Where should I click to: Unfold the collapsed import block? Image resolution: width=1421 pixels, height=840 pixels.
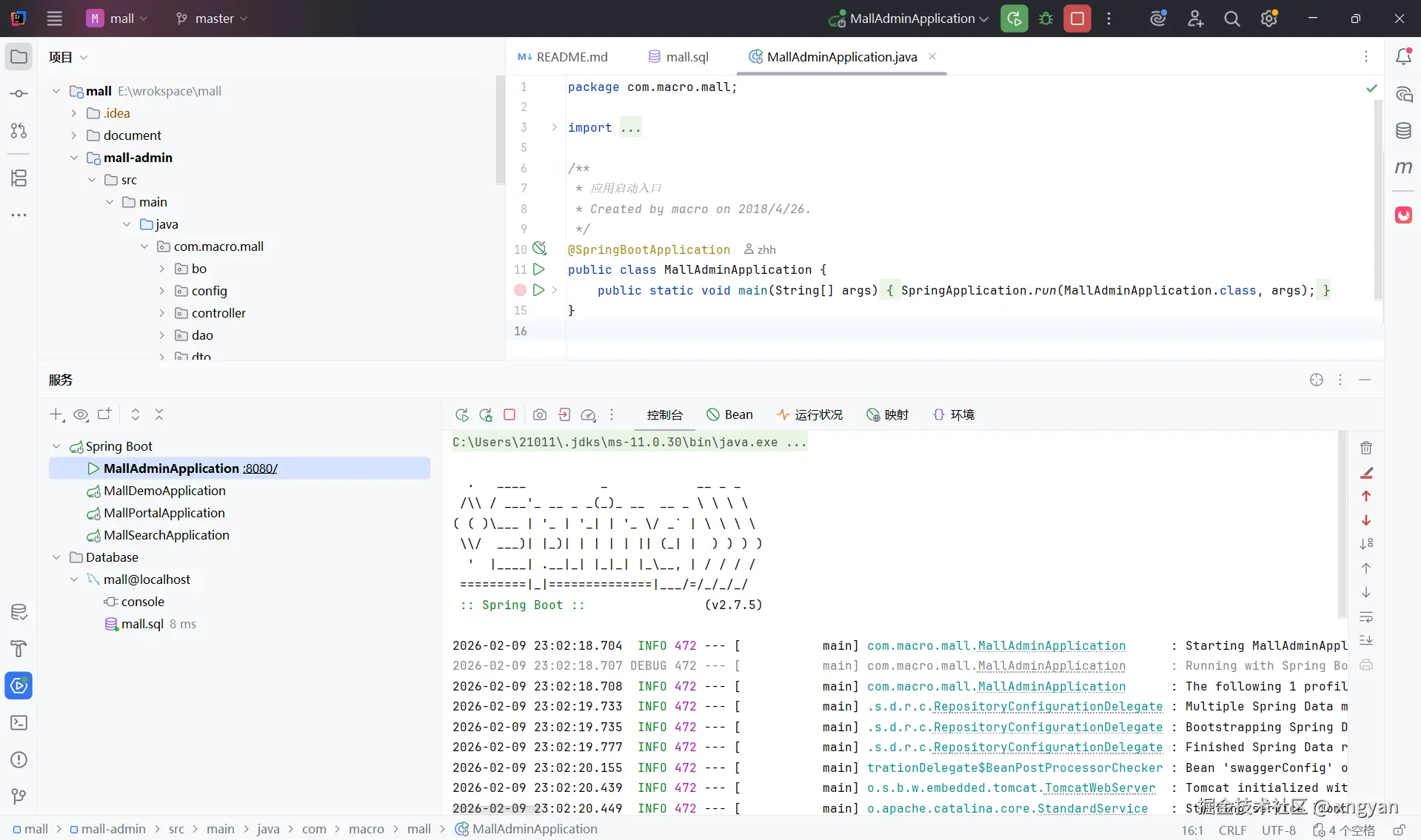(x=554, y=127)
